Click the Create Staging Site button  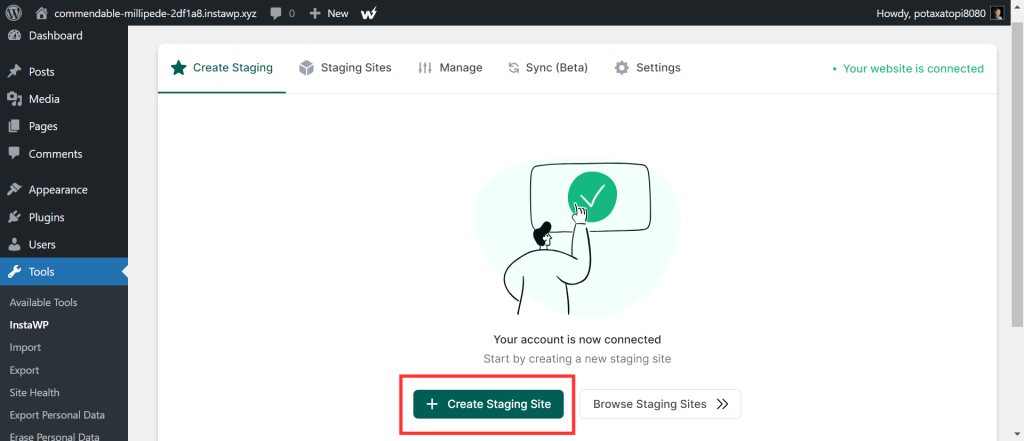tap(488, 404)
